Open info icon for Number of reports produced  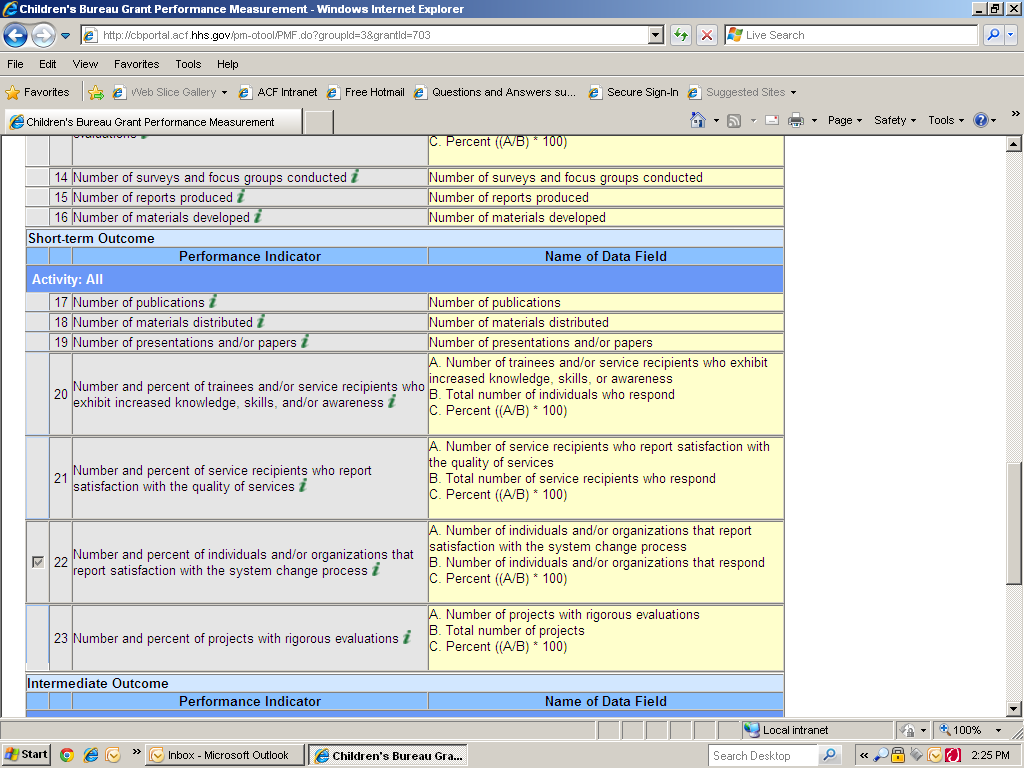tap(241, 196)
